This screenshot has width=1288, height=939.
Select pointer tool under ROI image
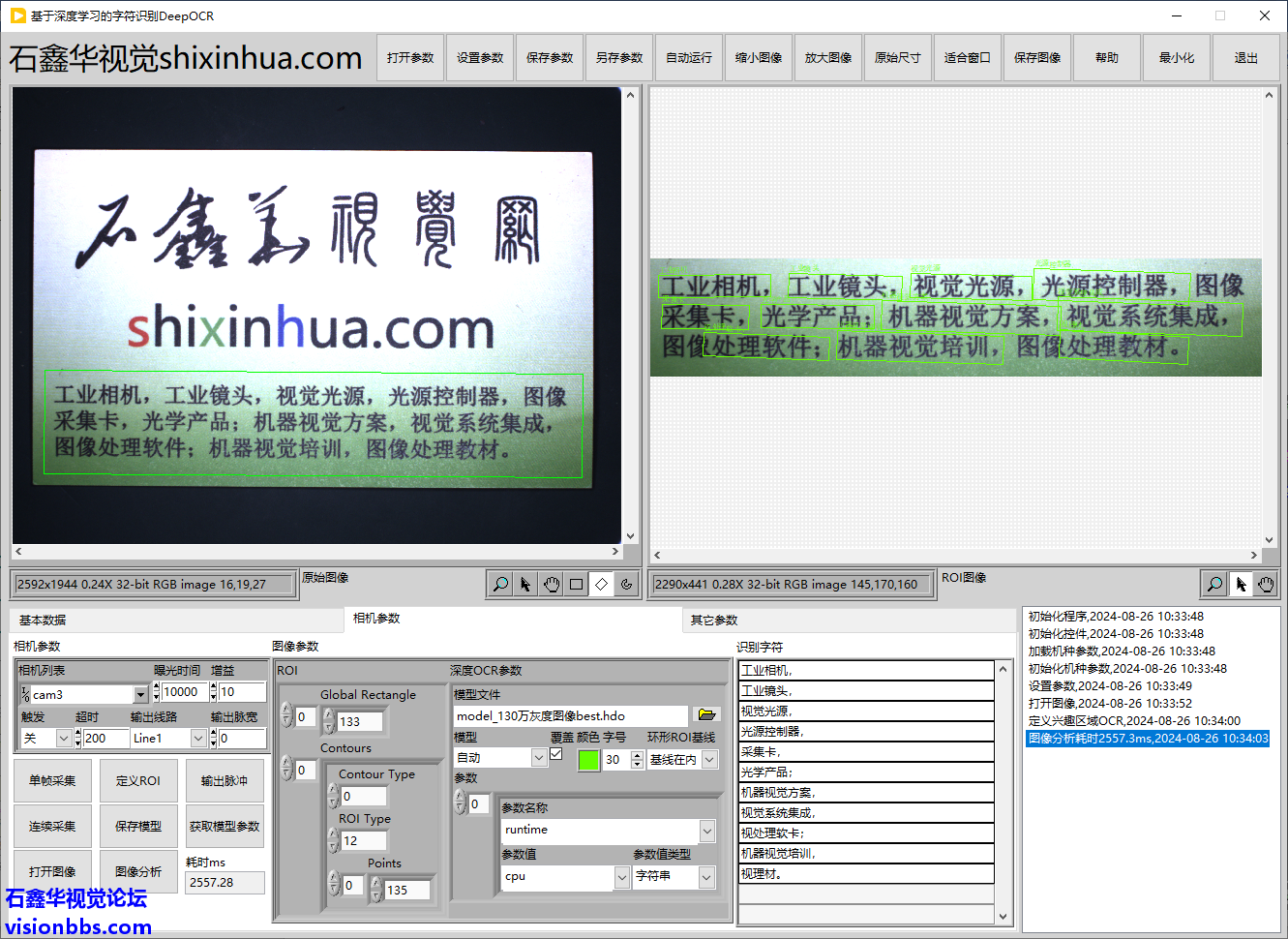pyautogui.click(x=1241, y=584)
